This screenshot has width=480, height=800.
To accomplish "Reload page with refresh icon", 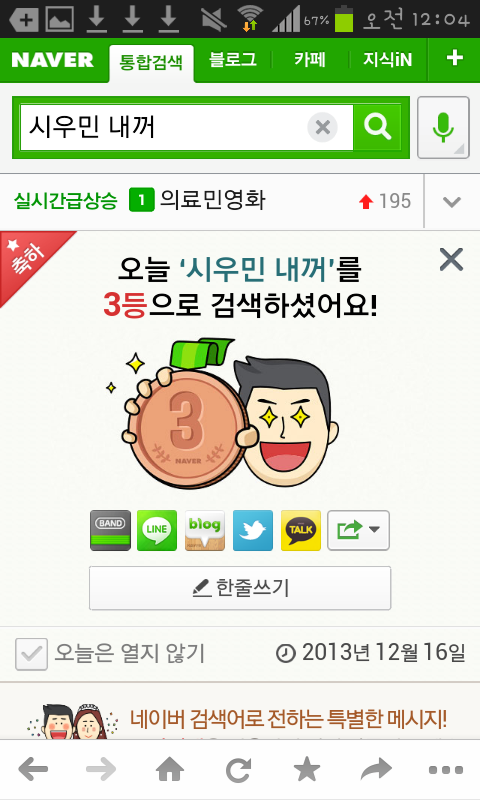I will 239,769.
